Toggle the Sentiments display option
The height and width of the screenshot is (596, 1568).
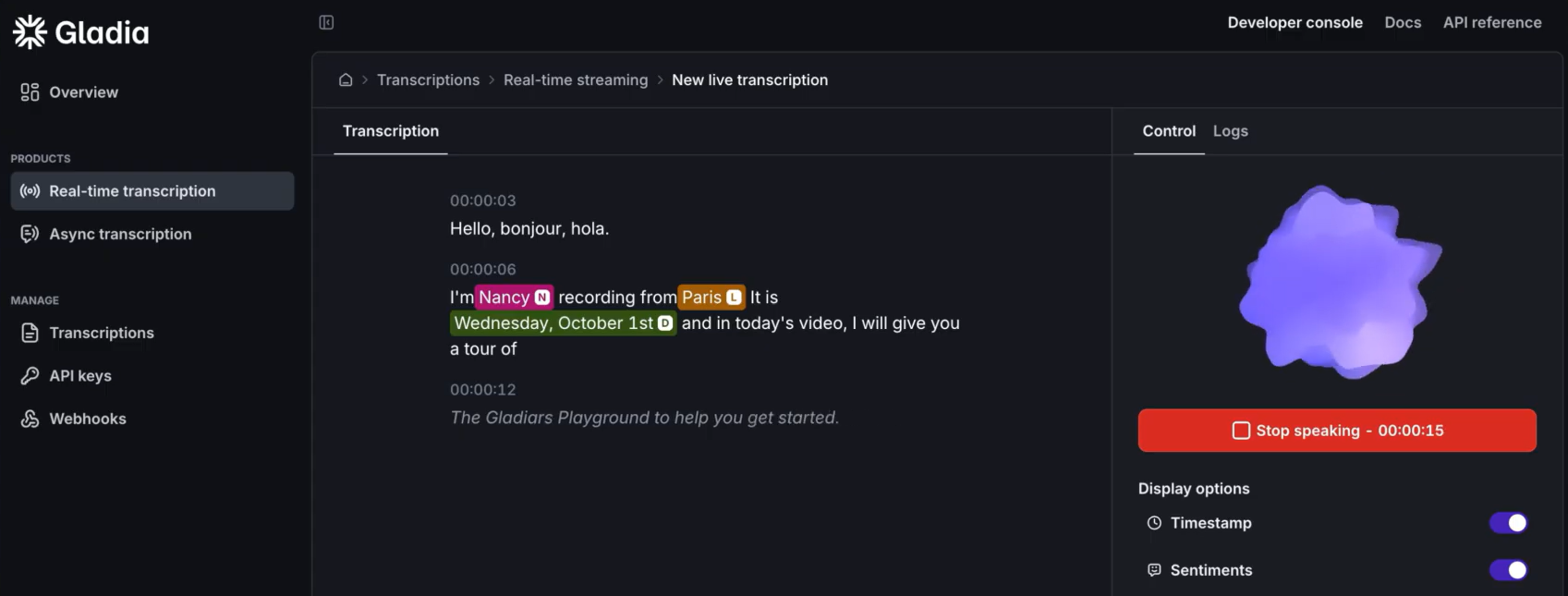1508,570
